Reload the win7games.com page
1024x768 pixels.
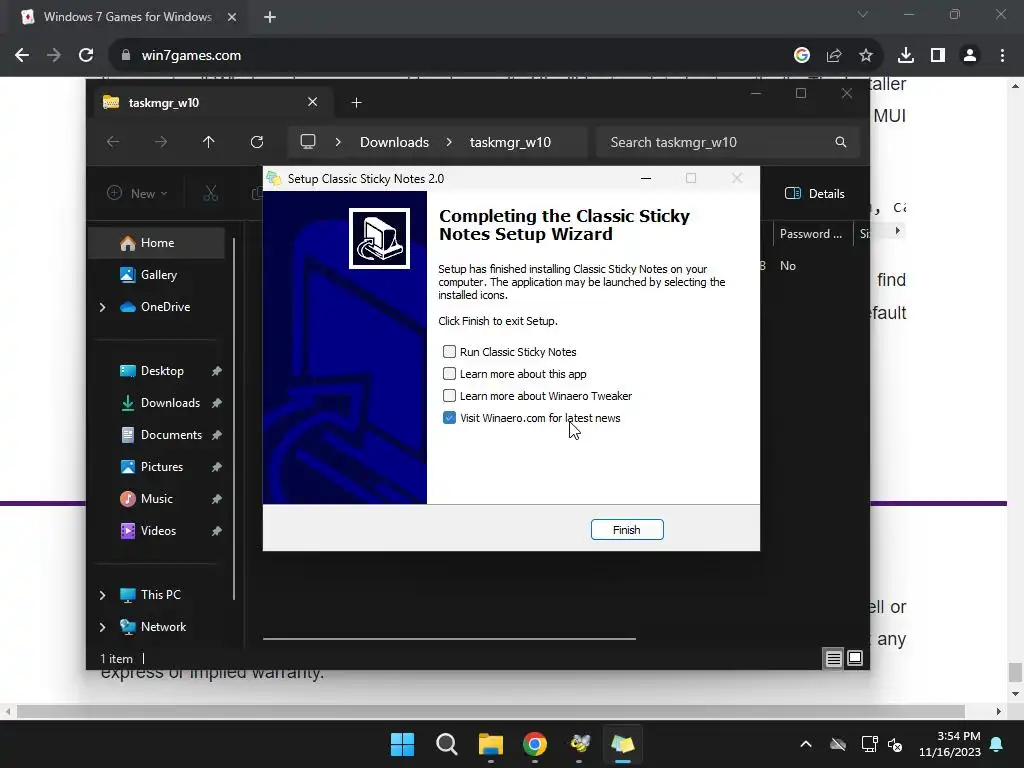click(x=86, y=56)
